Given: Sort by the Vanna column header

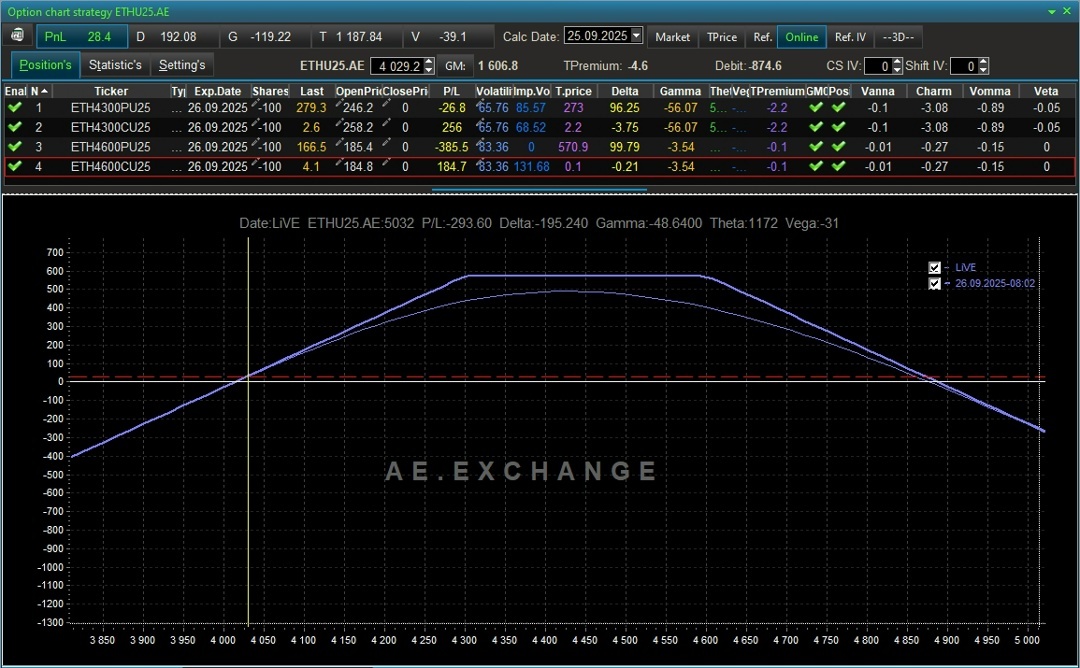Looking at the screenshot, I should [878, 91].
